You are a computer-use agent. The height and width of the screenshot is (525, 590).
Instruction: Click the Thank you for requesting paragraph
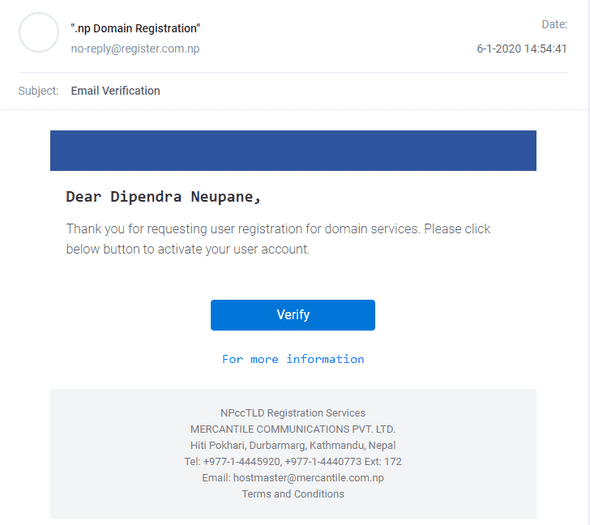(x=278, y=239)
